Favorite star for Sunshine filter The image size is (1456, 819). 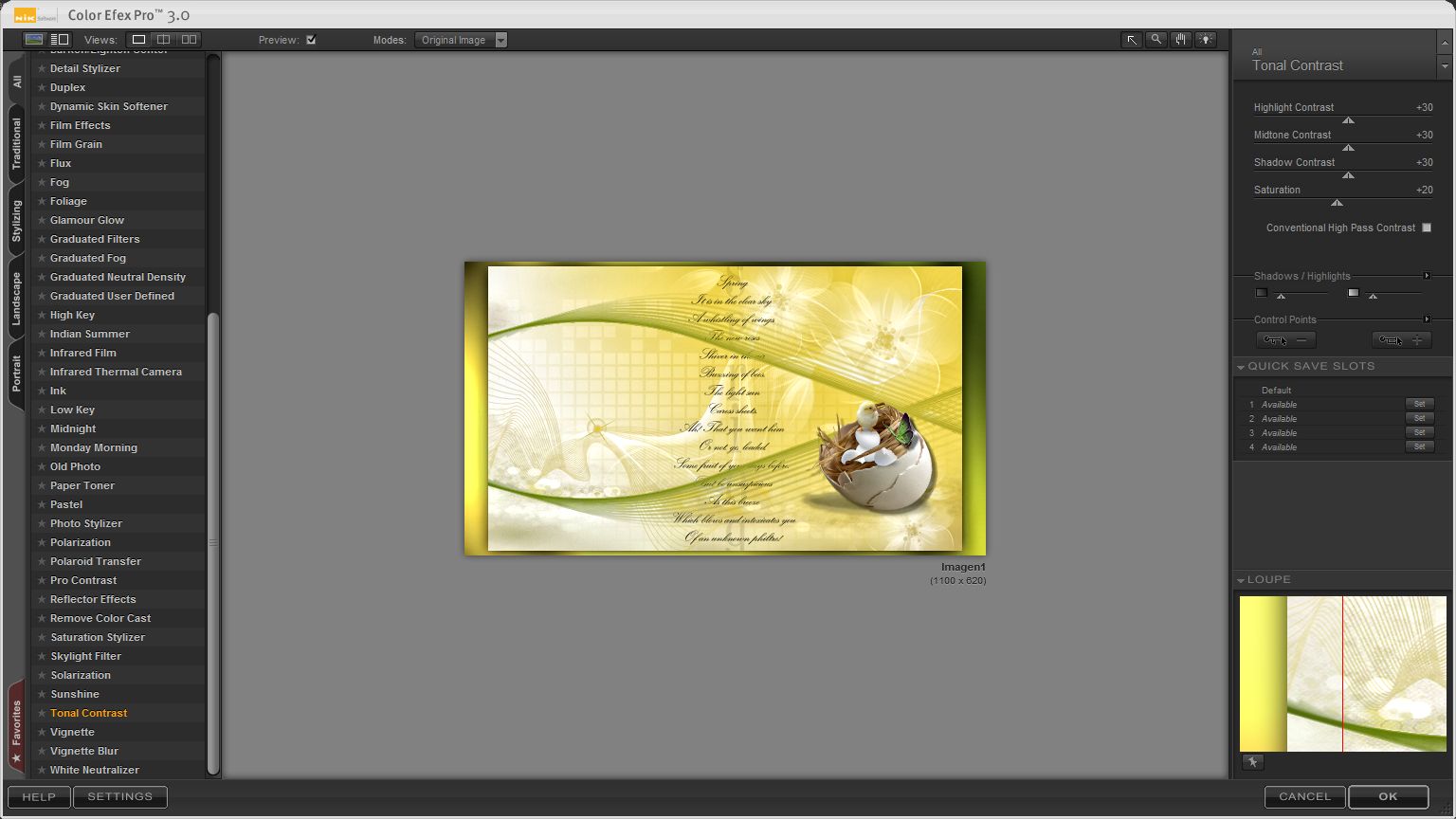coord(42,694)
